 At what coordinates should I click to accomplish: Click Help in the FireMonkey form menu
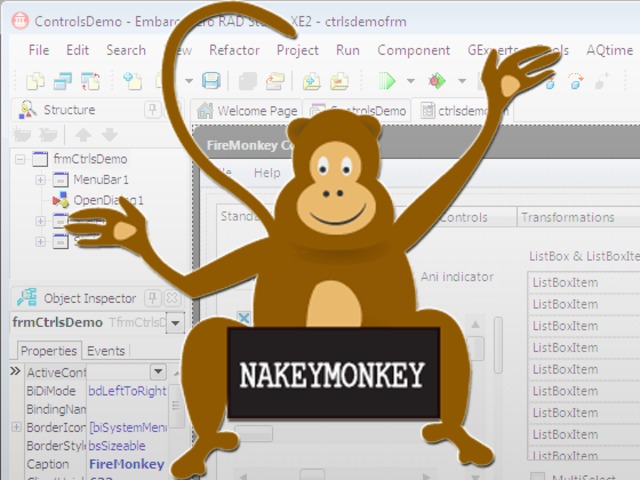point(267,172)
